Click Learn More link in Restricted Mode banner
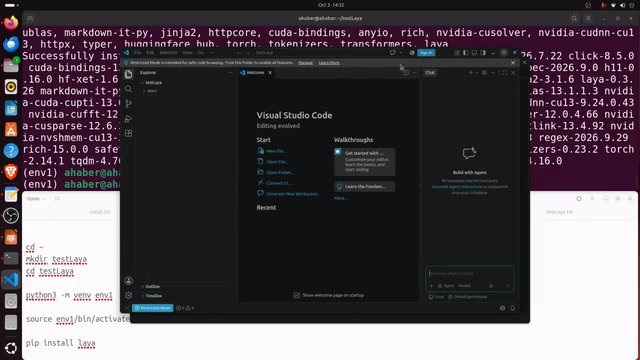This screenshot has width=640, height=360. pyautogui.click(x=329, y=63)
